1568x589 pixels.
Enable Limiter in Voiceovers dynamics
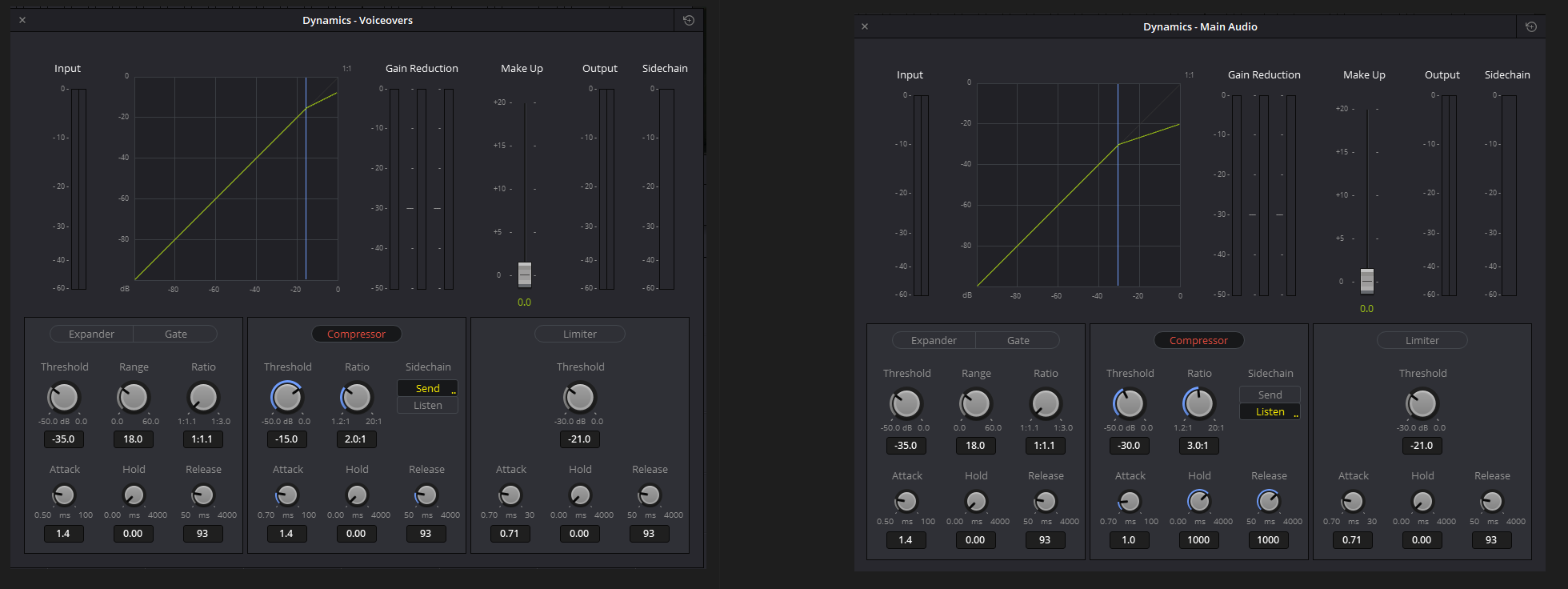point(580,334)
